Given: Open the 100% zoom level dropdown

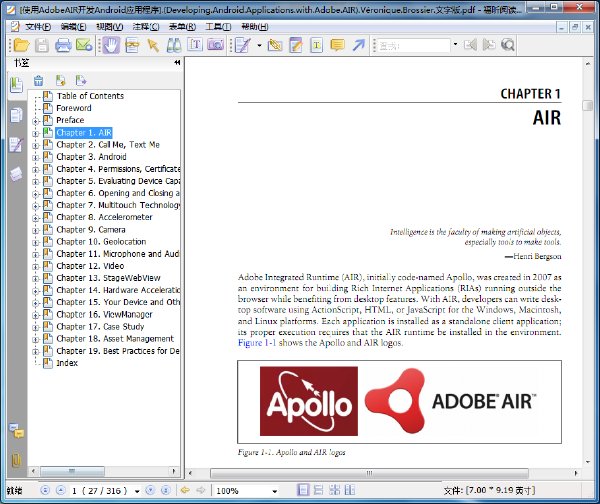Looking at the screenshot, I should pos(274,491).
